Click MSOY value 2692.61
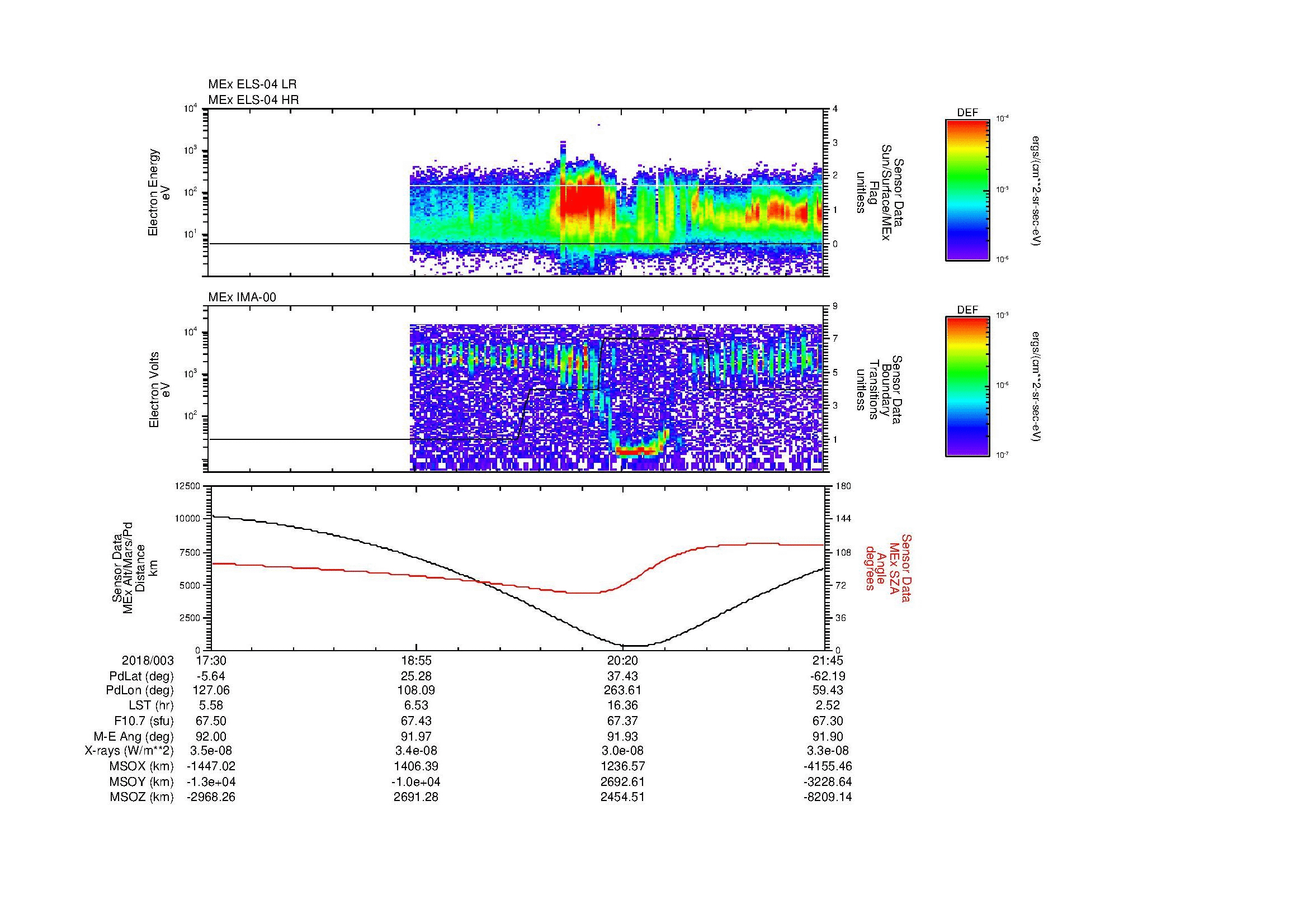Viewport: 1308px width, 924px height. click(x=622, y=781)
